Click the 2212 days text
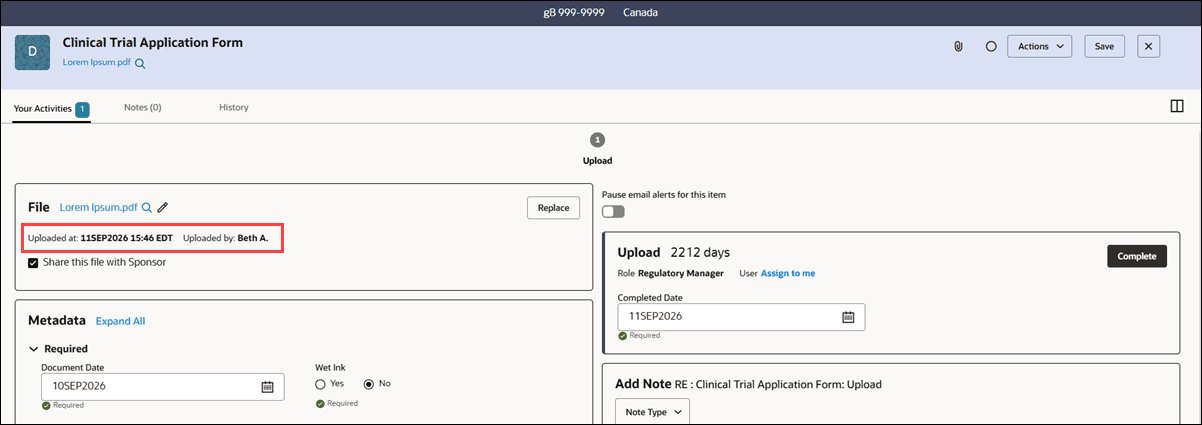 [702, 252]
